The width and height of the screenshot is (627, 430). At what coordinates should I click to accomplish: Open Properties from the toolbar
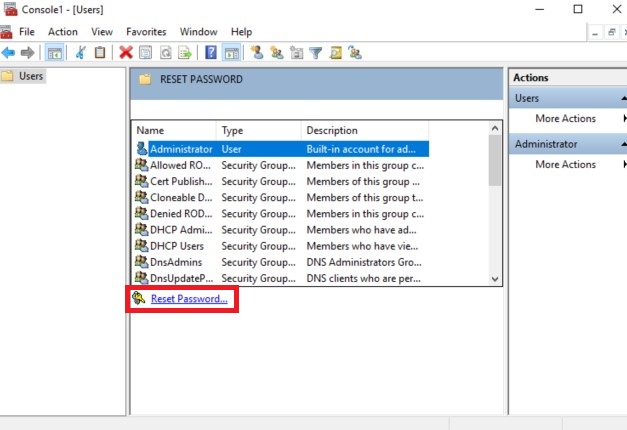[x=146, y=52]
